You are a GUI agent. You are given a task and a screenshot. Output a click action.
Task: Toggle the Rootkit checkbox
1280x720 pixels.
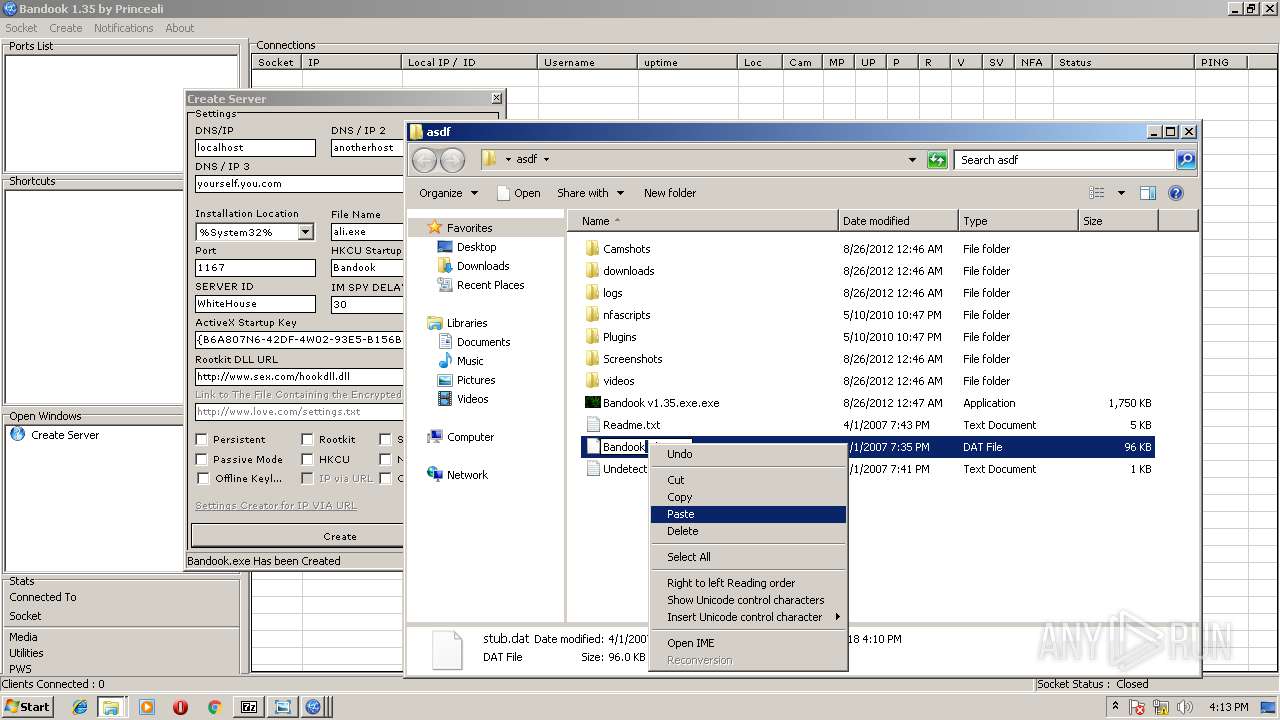tap(307, 439)
